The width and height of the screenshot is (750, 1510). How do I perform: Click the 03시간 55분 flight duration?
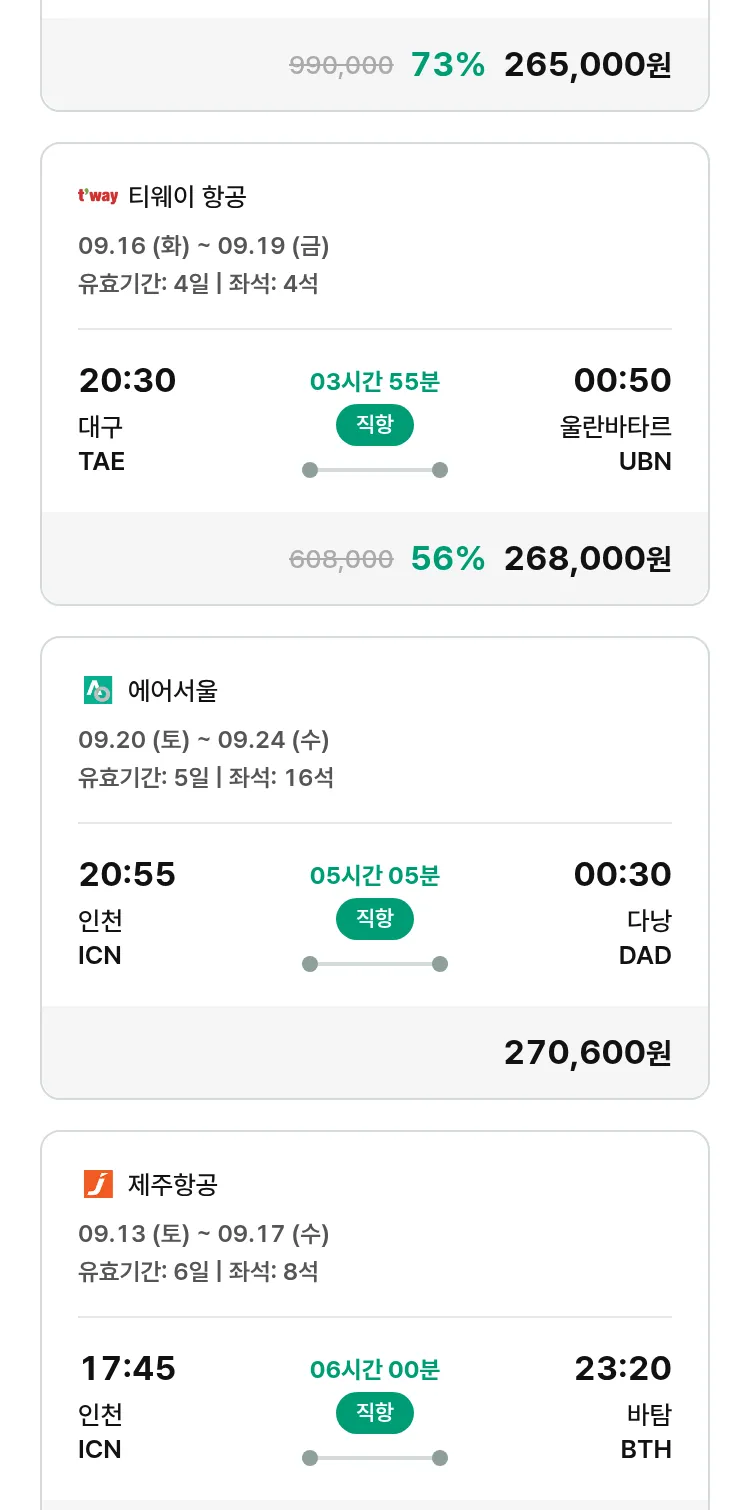[374, 381]
